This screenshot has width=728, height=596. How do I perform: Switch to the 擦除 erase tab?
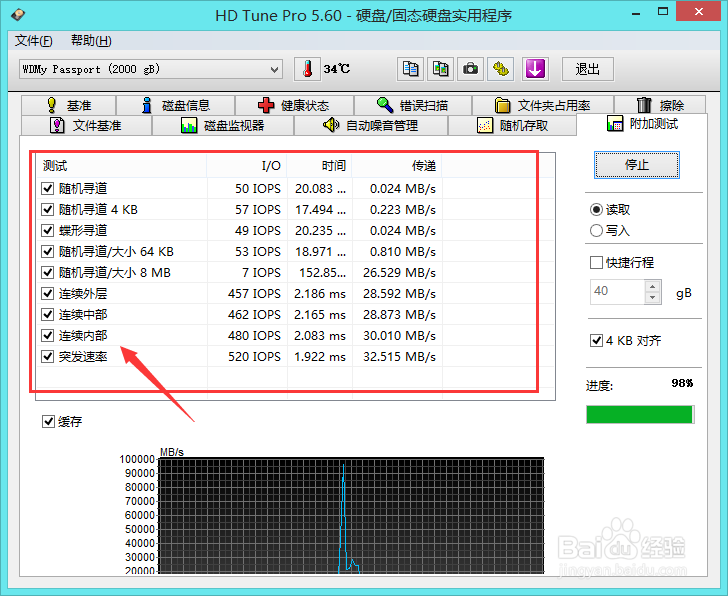click(x=660, y=105)
